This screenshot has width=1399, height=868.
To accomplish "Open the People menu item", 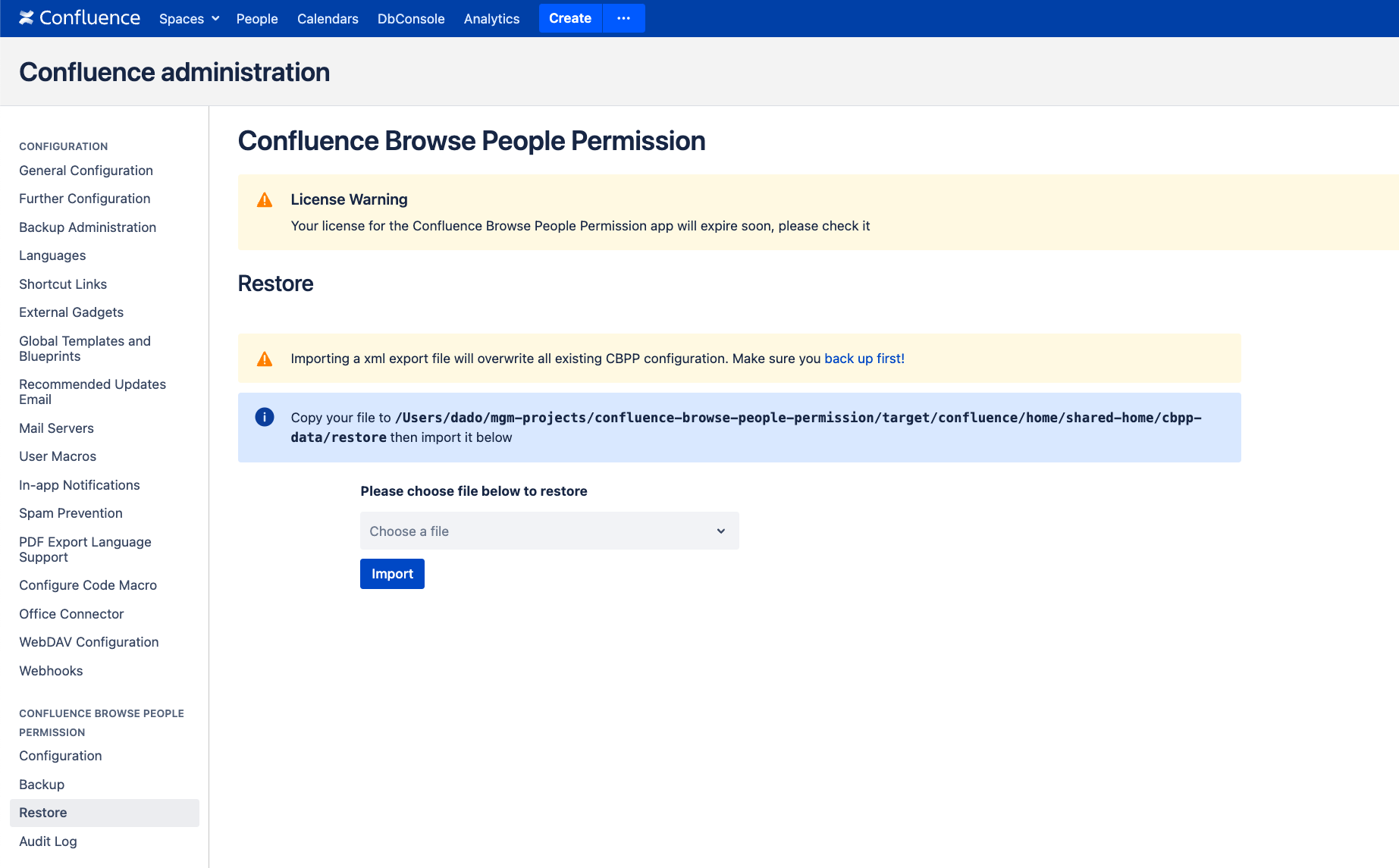I will (x=257, y=19).
